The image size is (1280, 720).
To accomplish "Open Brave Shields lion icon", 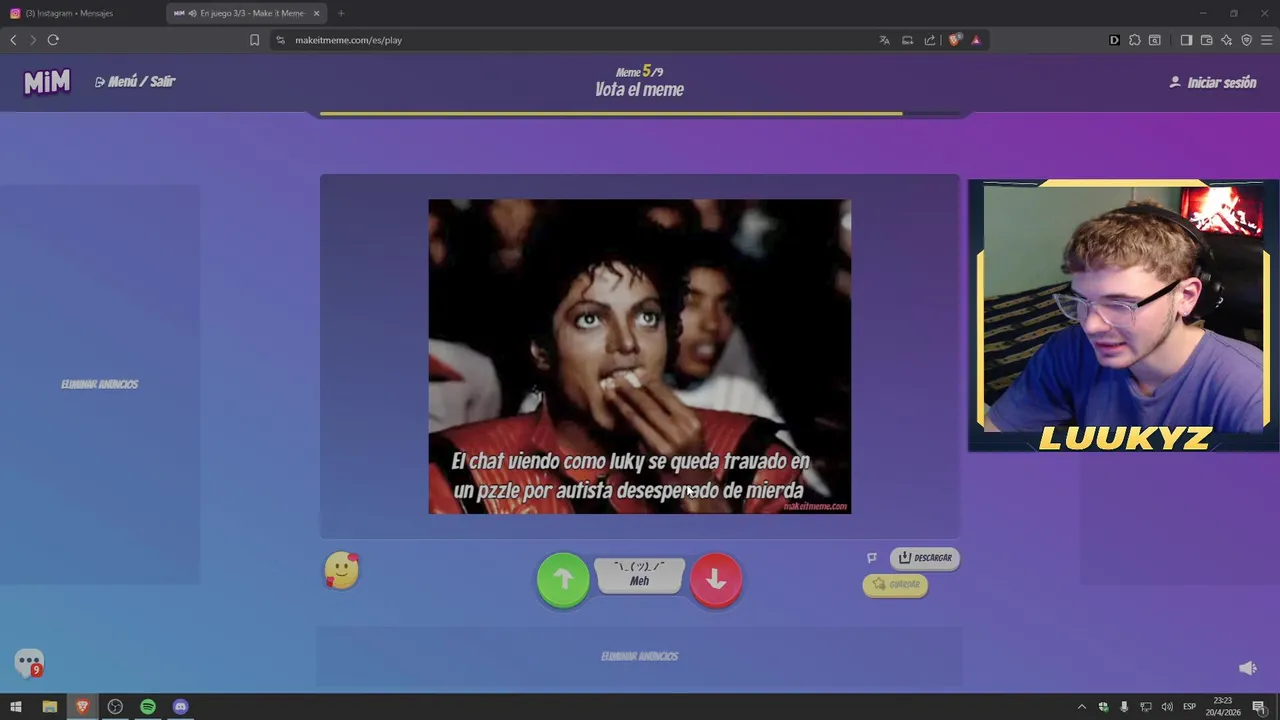I will (955, 40).
